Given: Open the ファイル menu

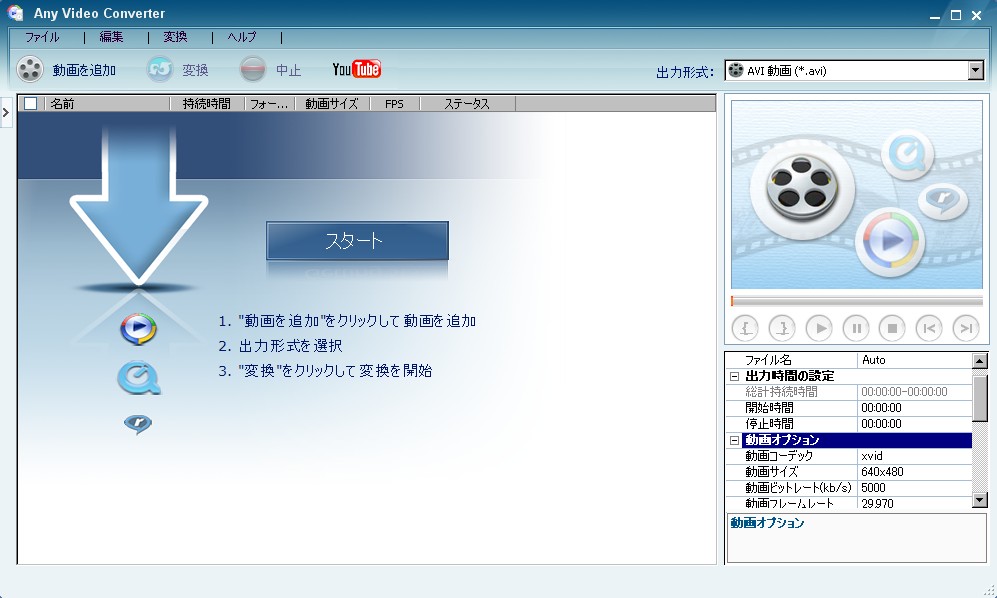Looking at the screenshot, I should 42,37.
